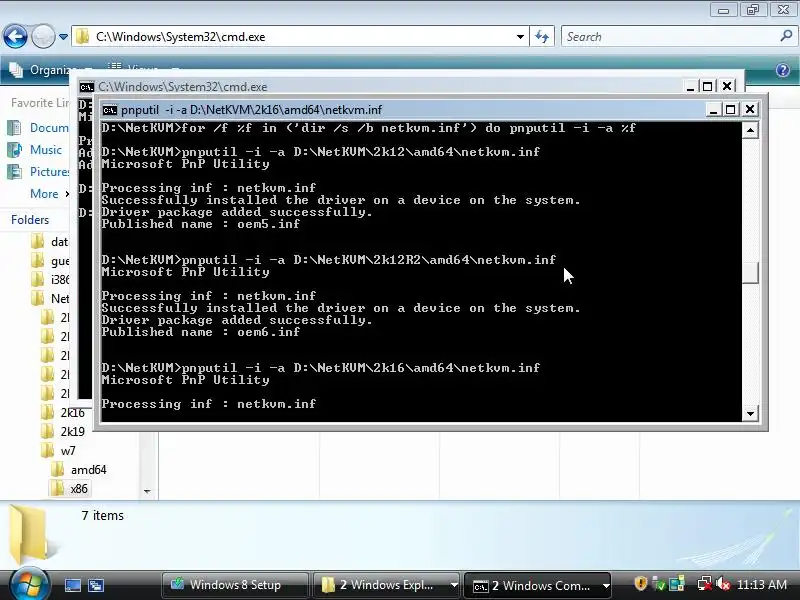The width and height of the screenshot is (800, 600).
Task: Minimize the pnputil console window
Action: [x=713, y=110]
